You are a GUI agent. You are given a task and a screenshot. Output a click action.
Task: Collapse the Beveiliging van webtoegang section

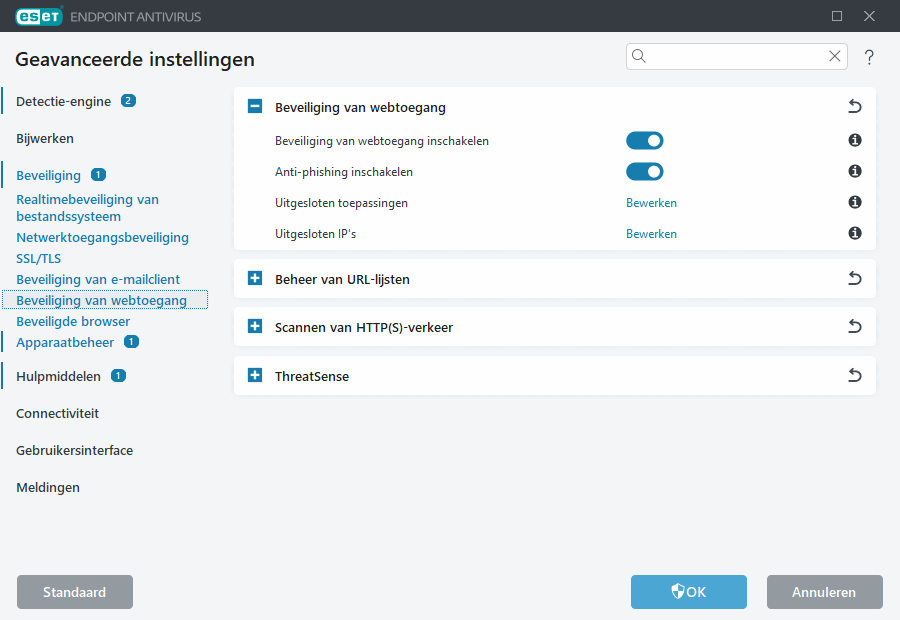coord(255,107)
